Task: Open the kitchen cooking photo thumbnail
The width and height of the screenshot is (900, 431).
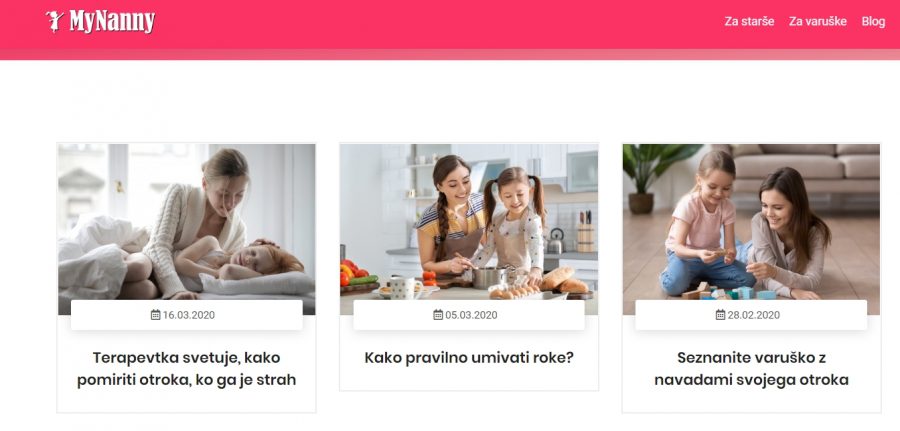Action: (x=468, y=229)
